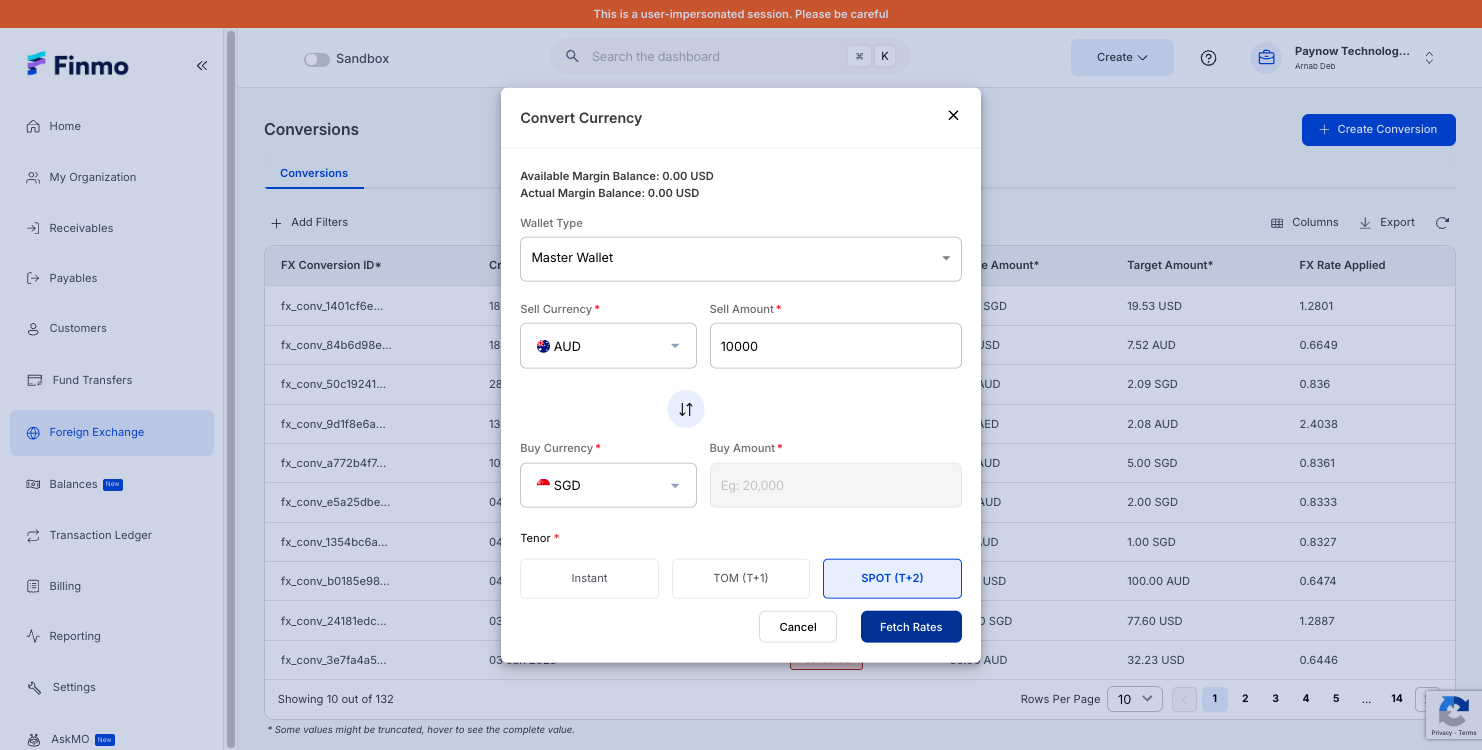Click the Reporting sidebar icon

33,636
